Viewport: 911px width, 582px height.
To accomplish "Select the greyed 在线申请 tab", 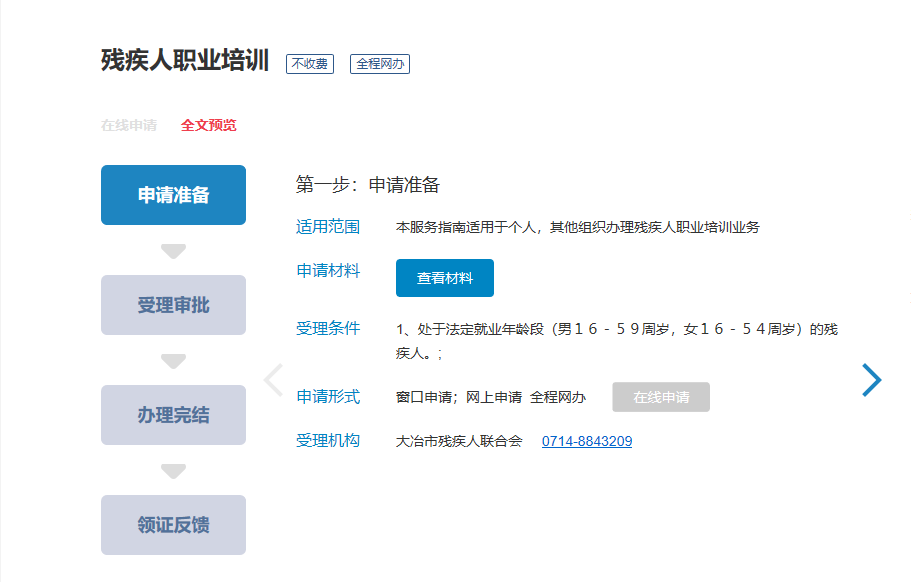I will (x=129, y=126).
